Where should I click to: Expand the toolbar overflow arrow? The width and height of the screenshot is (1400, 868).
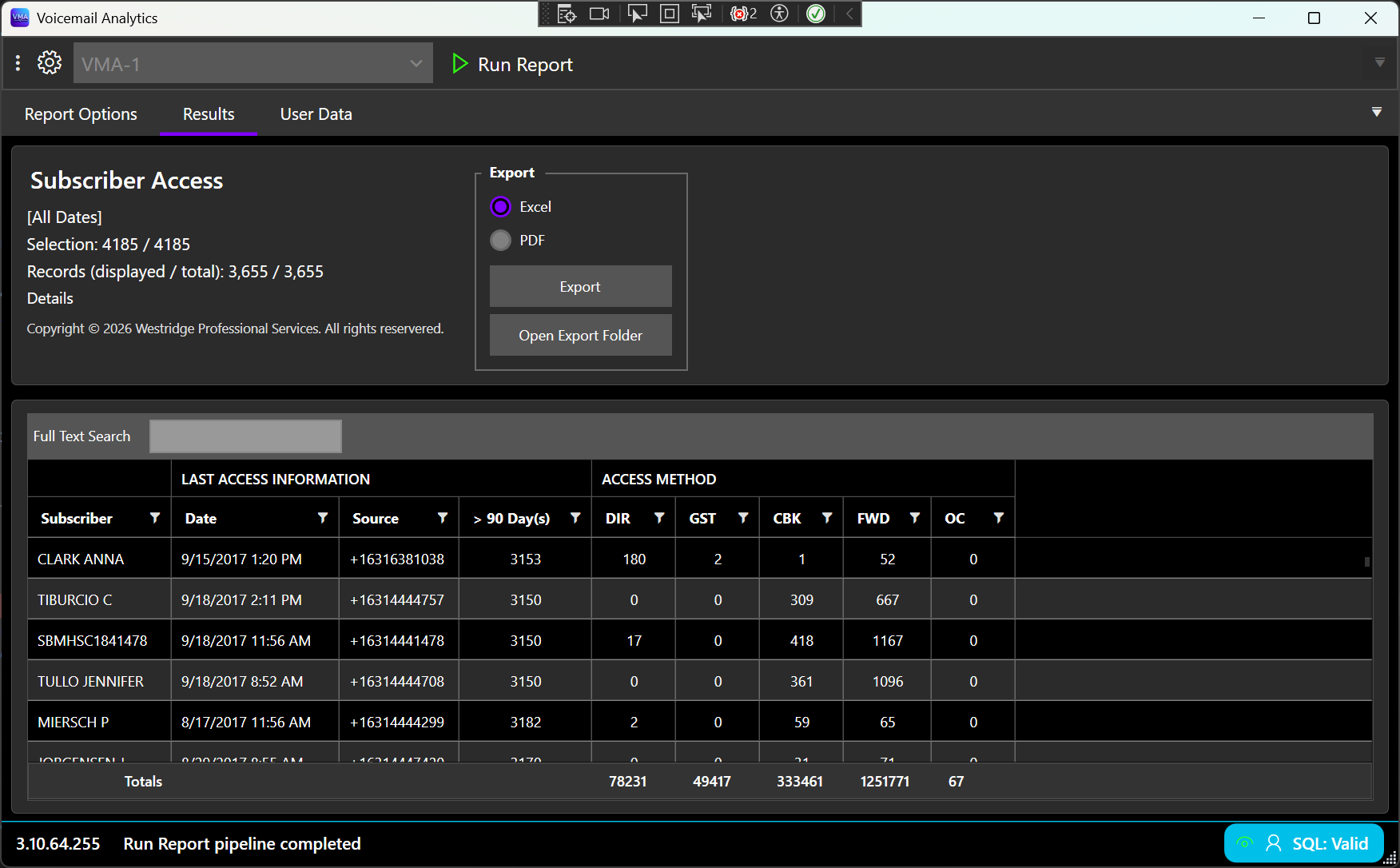1379,62
